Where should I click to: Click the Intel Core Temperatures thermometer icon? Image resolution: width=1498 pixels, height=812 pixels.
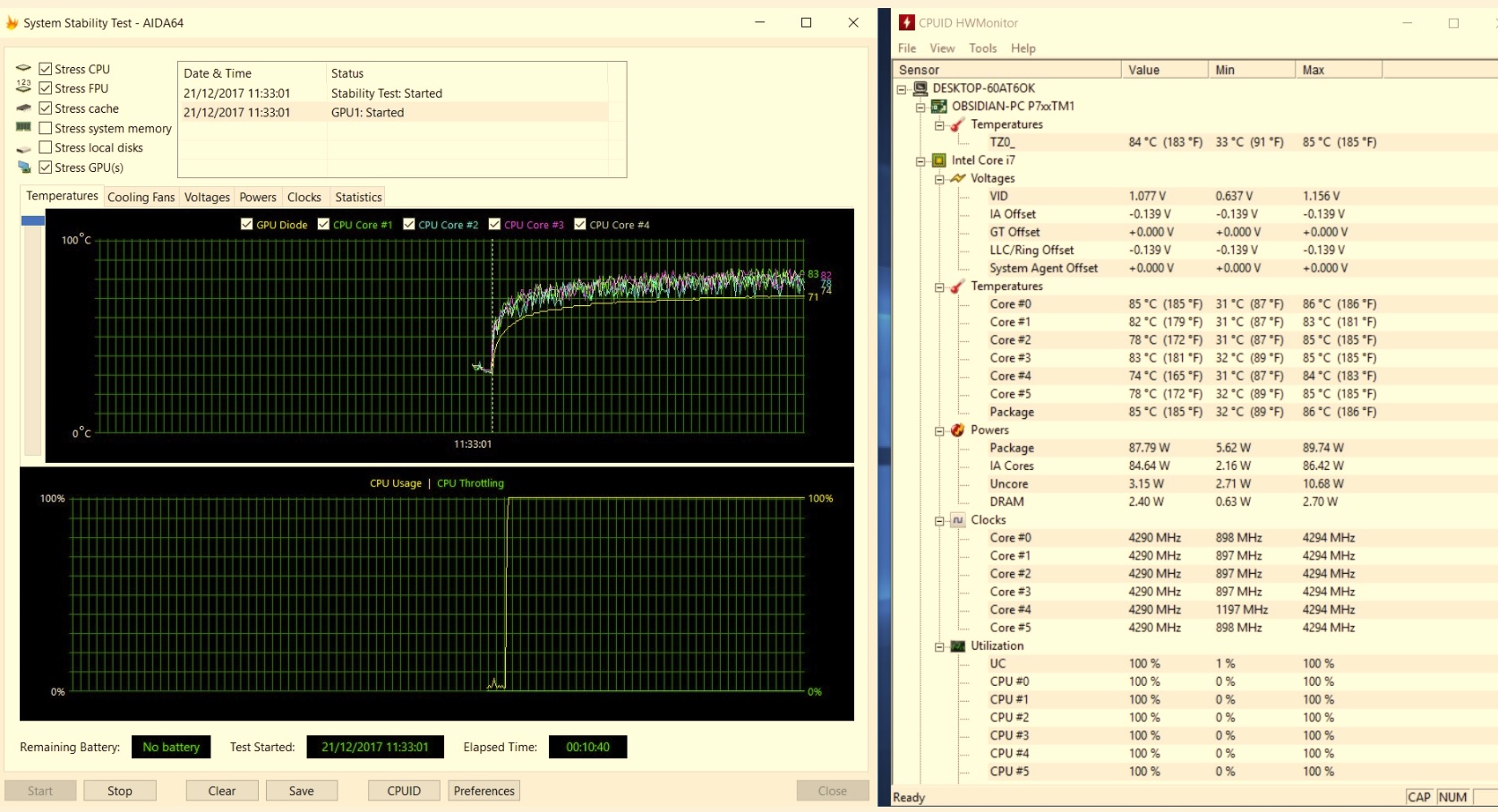coord(957,286)
